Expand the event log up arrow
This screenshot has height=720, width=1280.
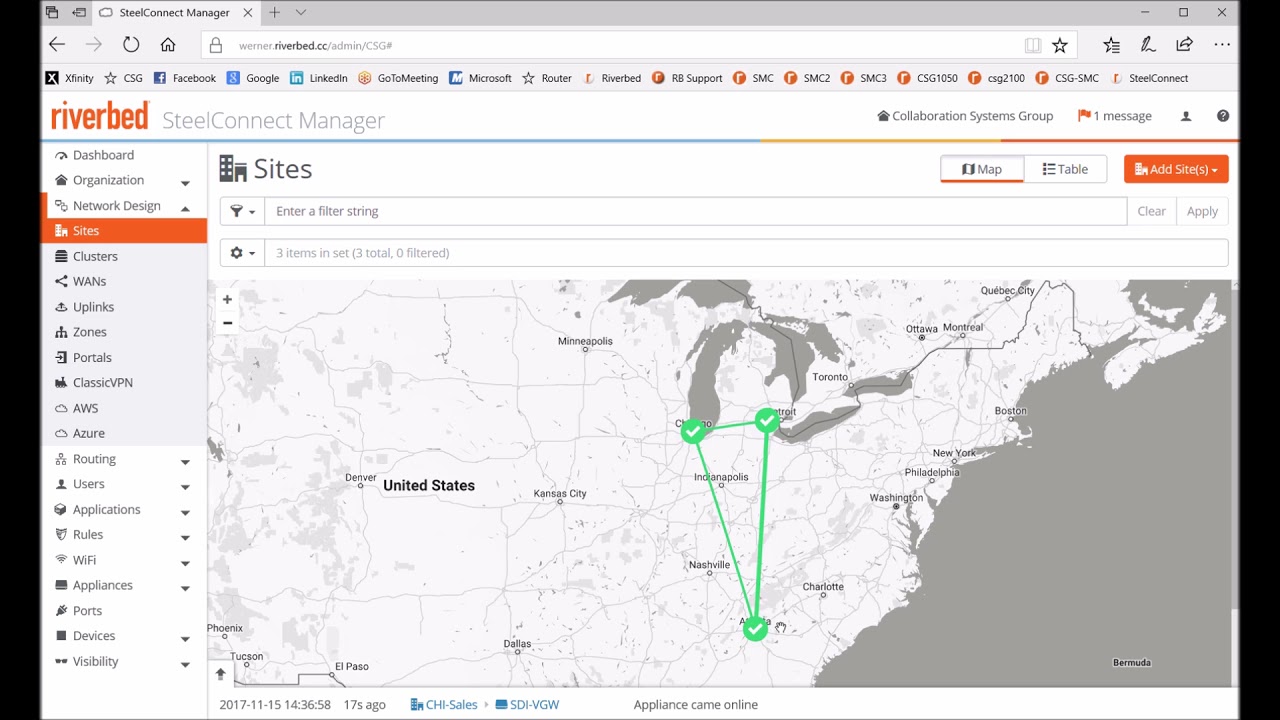(x=221, y=674)
